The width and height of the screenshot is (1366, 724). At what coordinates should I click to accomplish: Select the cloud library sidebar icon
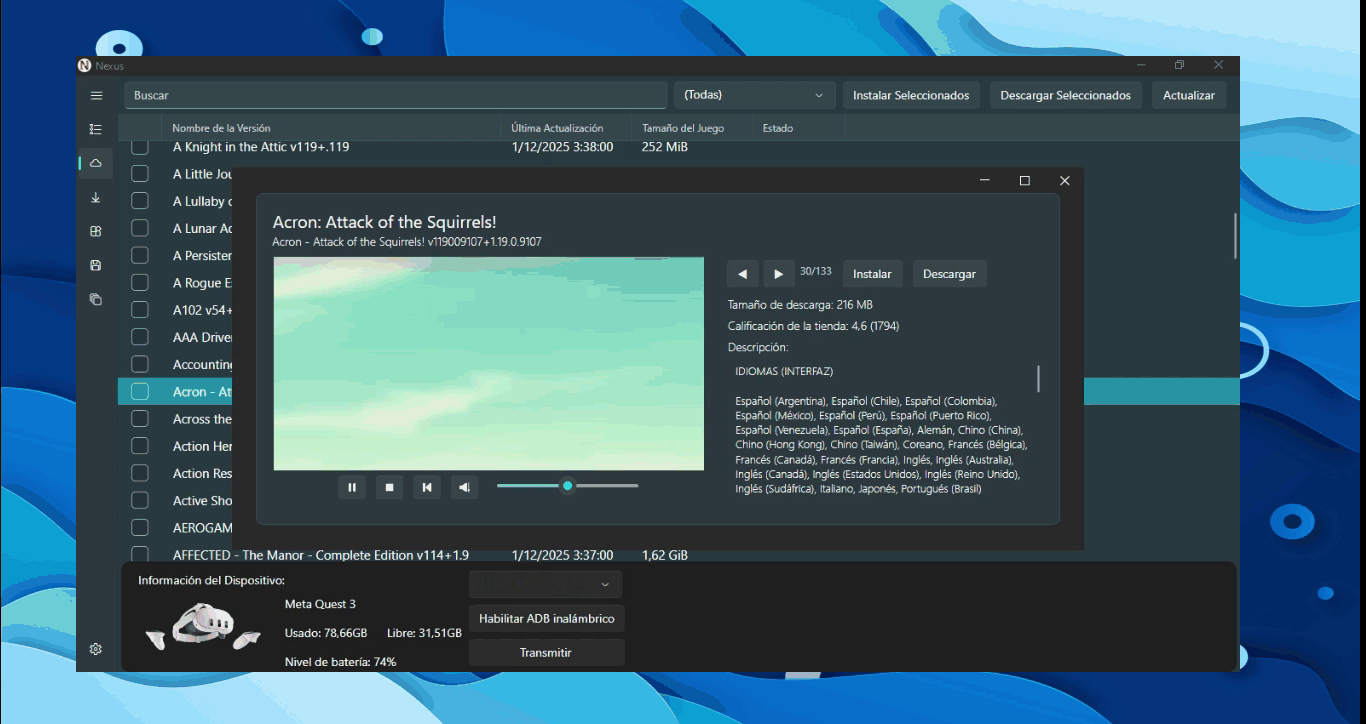pos(96,163)
